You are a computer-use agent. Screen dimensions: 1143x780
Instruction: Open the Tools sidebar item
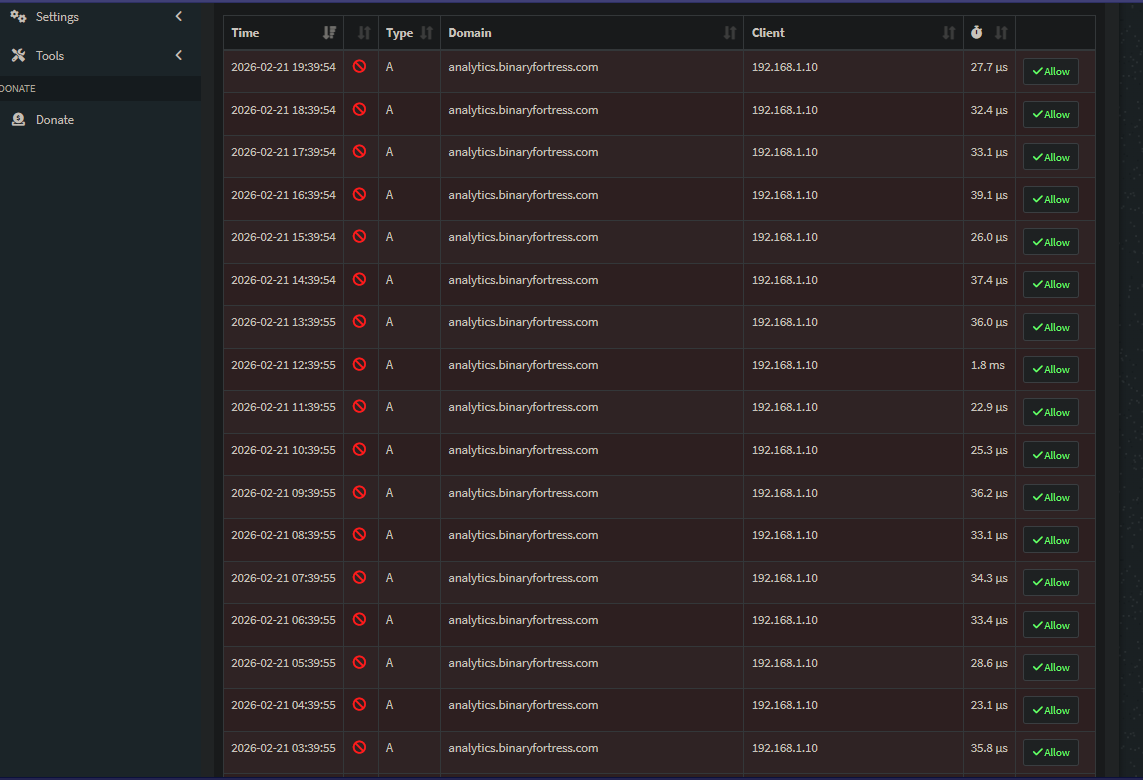(100, 55)
